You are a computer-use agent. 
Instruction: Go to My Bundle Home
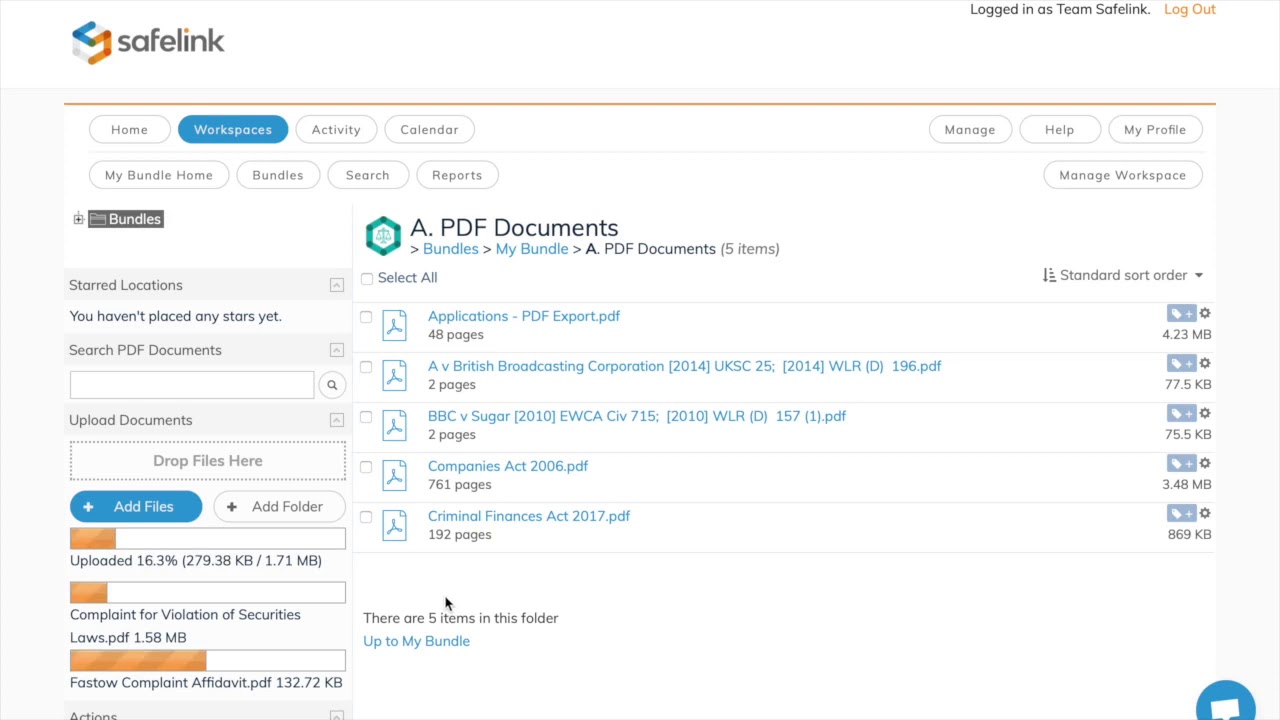[159, 175]
